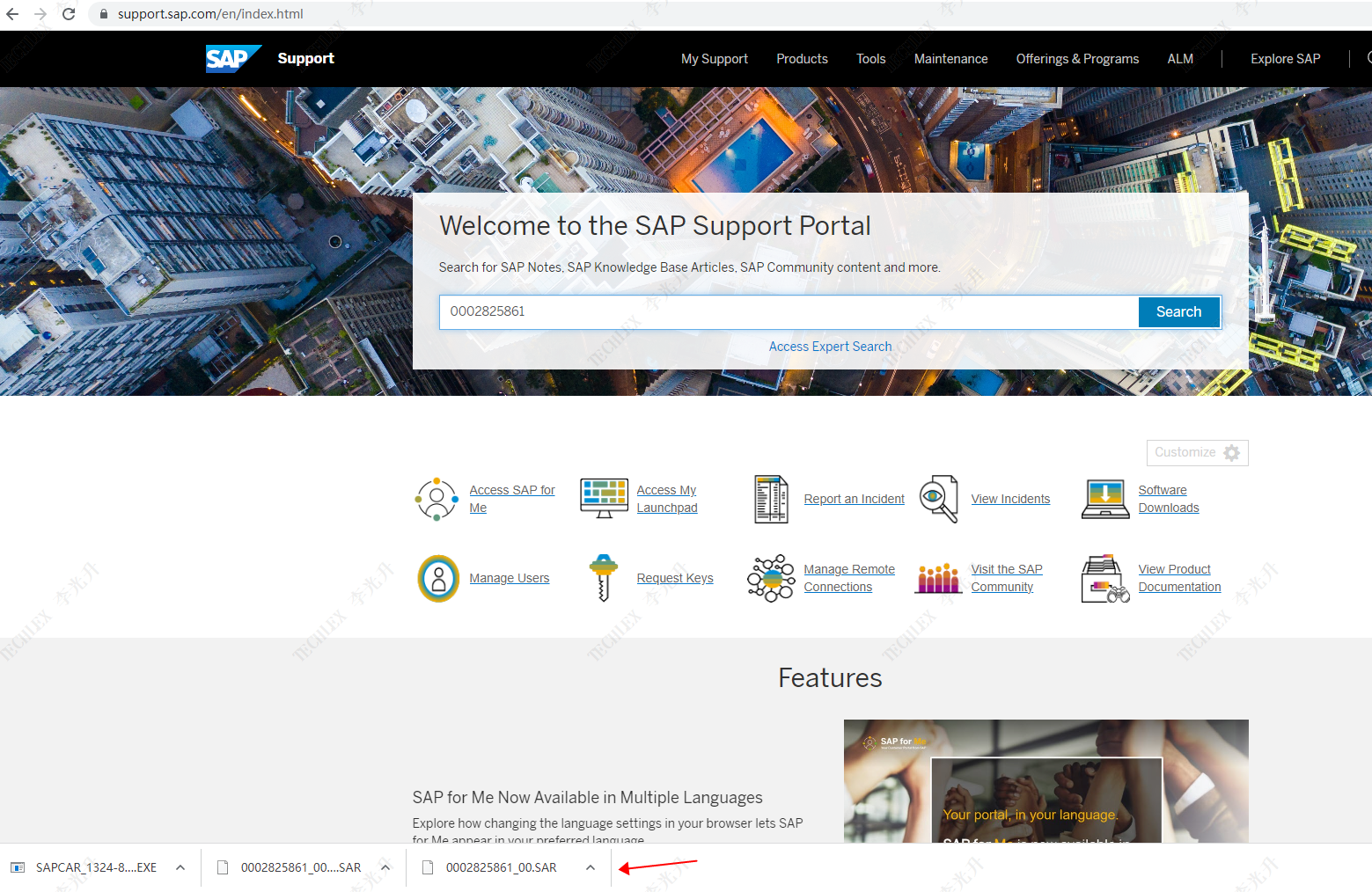
Task: Open Report an Incident link
Action: [854, 499]
